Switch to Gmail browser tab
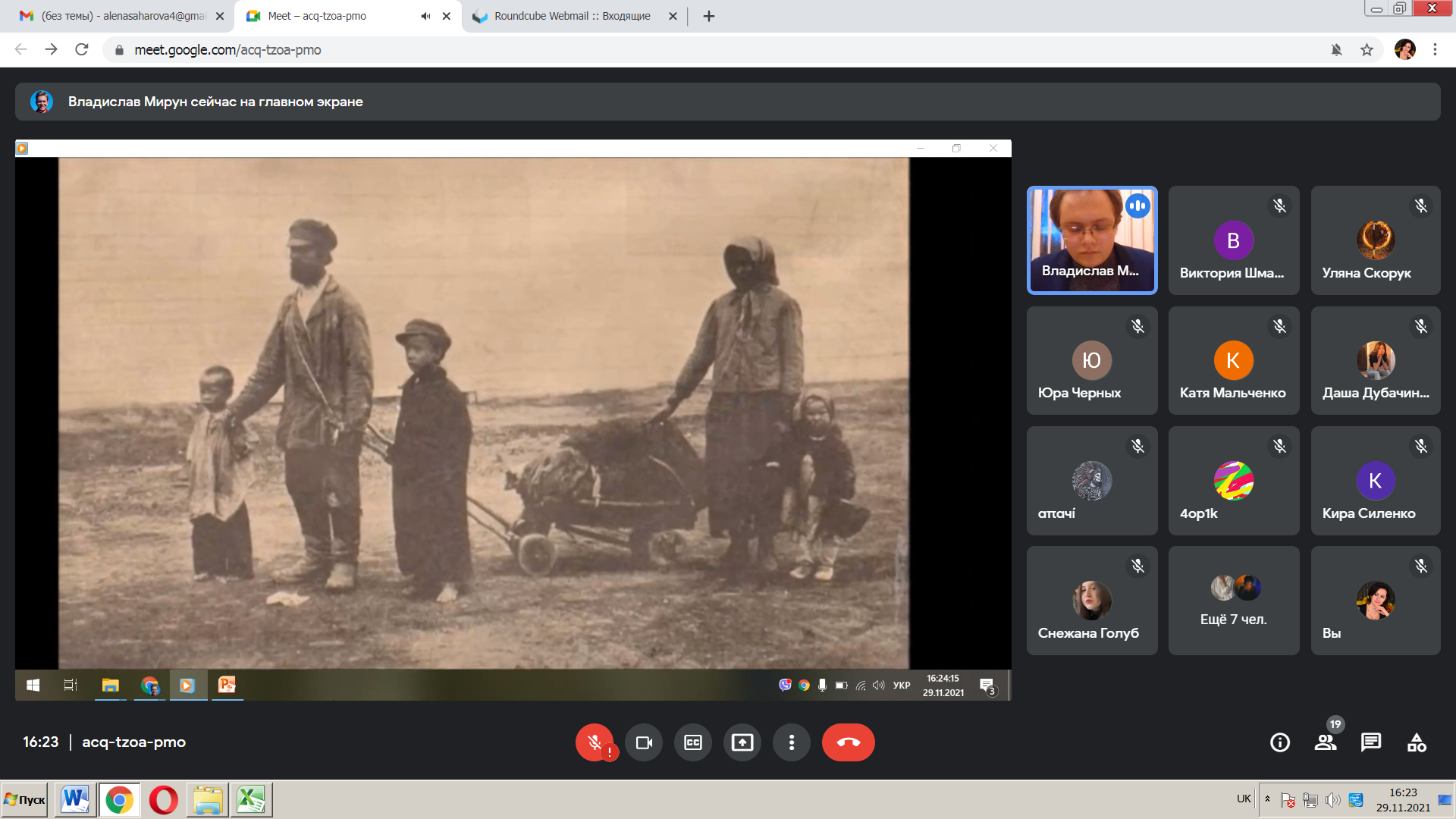Viewport: 1456px width, 819px height. click(x=121, y=16)
